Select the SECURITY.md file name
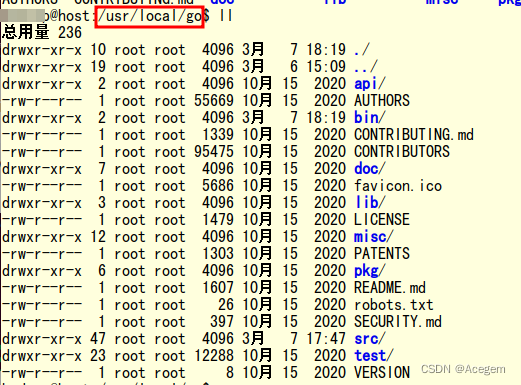Image resolution: width=521 pixels, height=385 pixels. point(398,322)
